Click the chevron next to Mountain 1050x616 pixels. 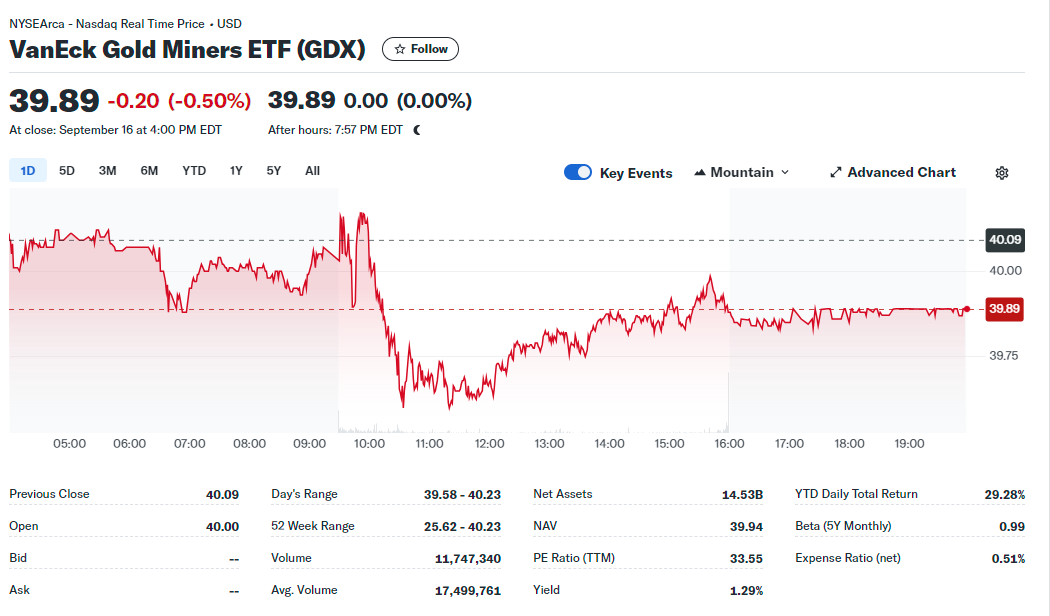(785, 173)
